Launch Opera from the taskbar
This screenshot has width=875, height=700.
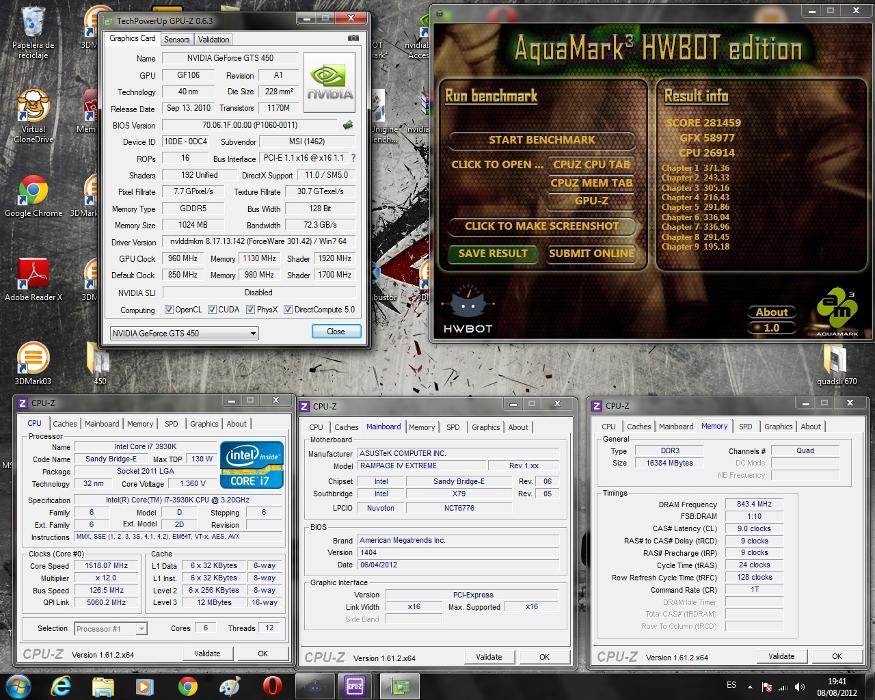[272, 686]
